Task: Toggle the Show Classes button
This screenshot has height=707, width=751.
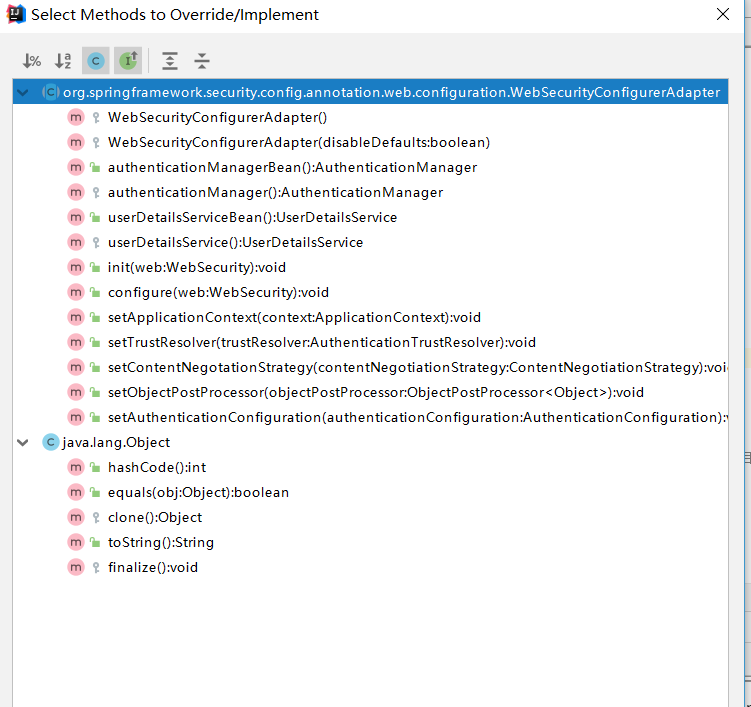Action: (x=96, y=61)
